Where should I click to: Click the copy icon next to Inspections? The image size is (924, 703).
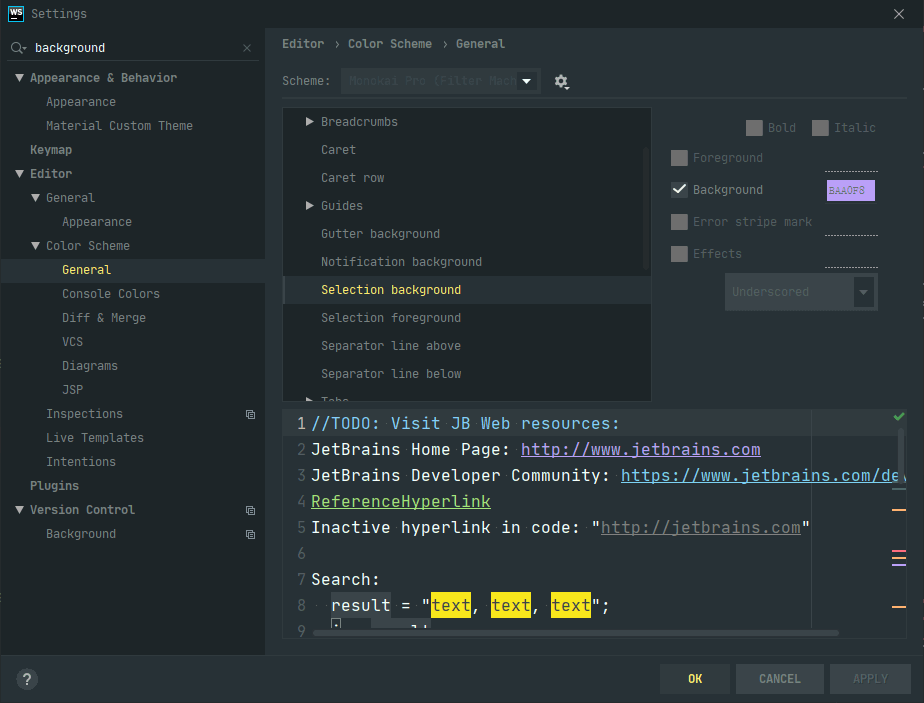point(250,414)
